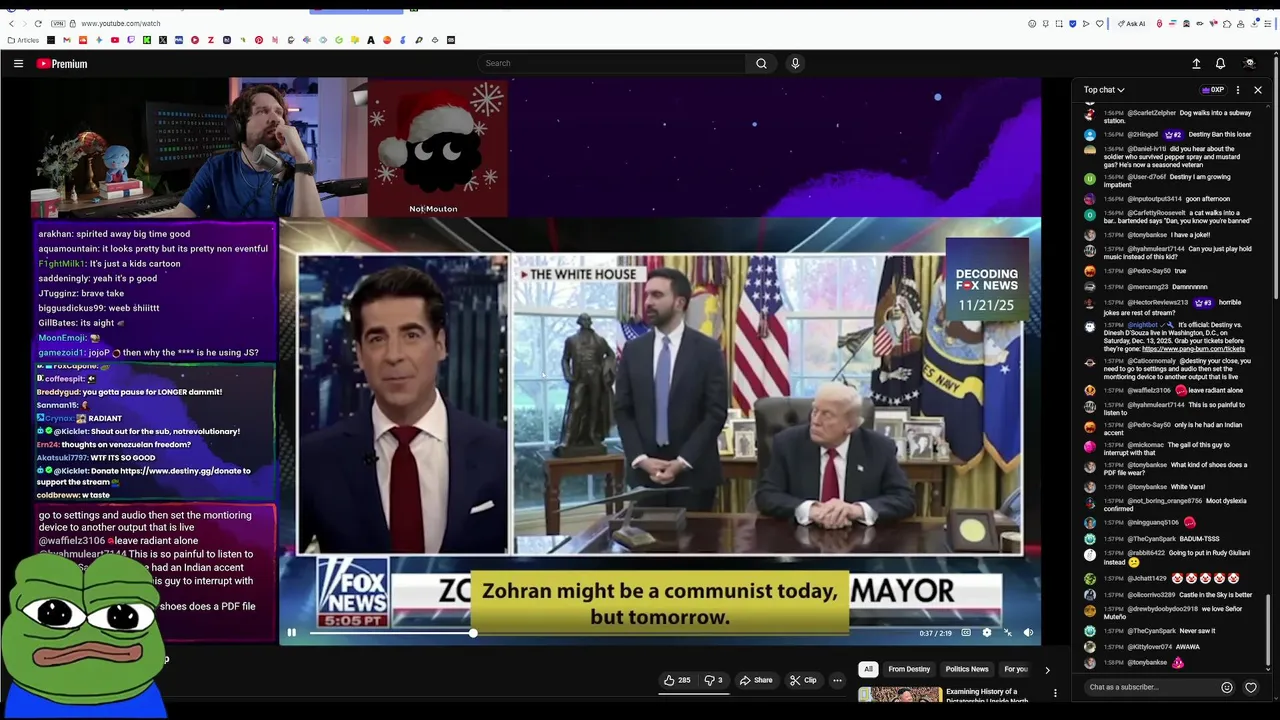
Task: Seek using the video progress bar handle
Action: tap(473, 632)
